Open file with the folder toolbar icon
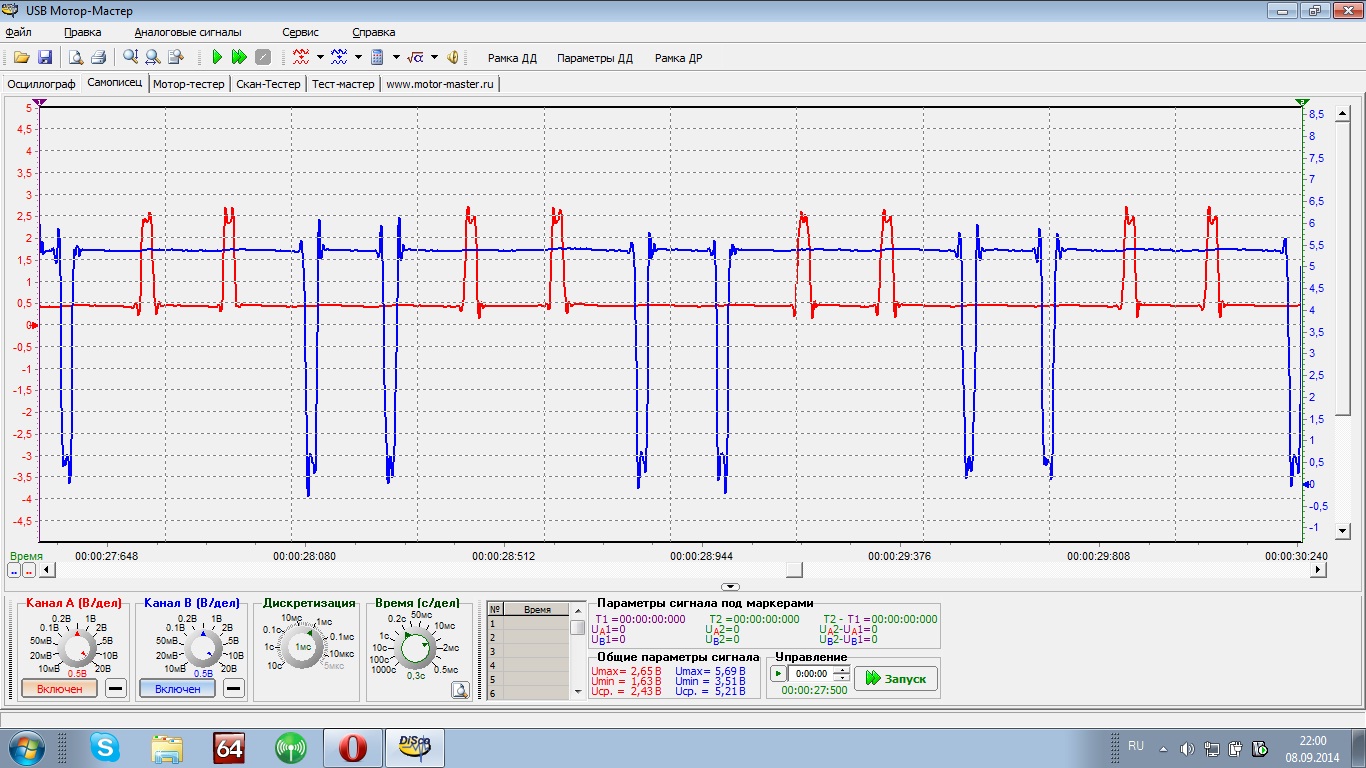This screenshot has width=1366, height=768. (x=21, y=58)
